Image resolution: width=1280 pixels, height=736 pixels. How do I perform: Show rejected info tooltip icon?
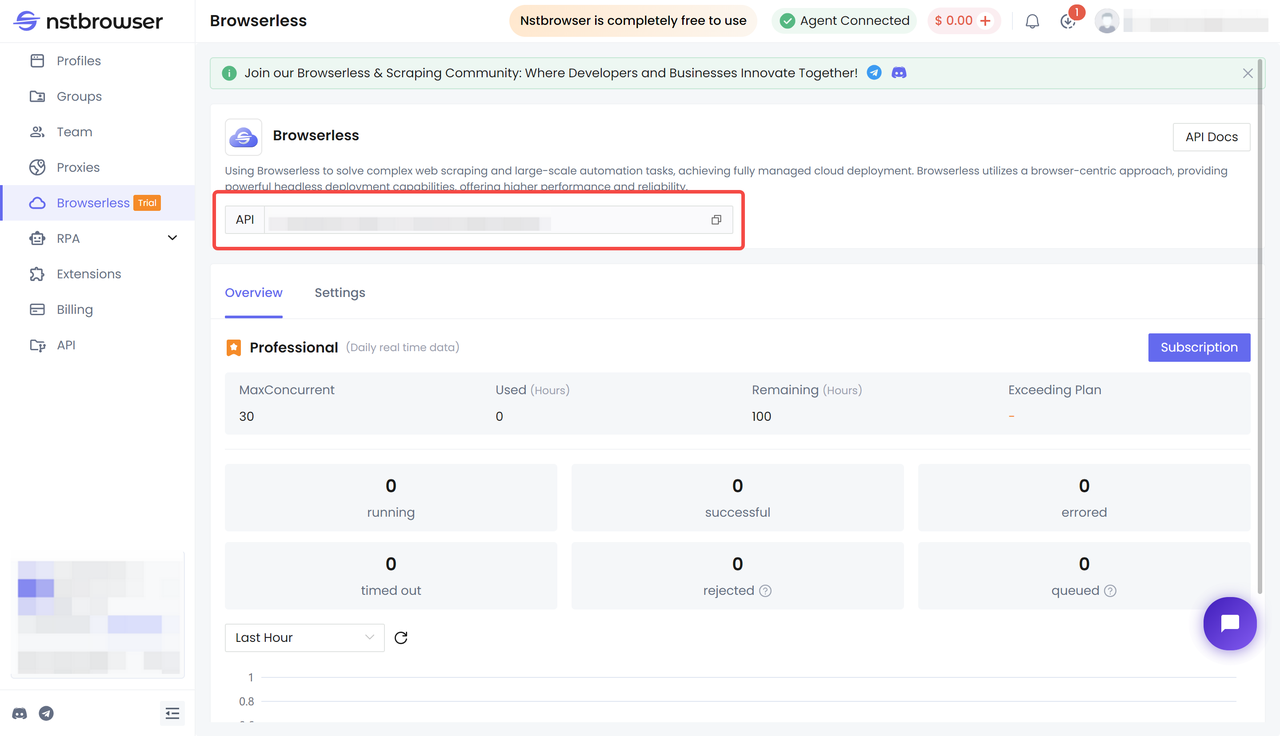pos(765,591)
